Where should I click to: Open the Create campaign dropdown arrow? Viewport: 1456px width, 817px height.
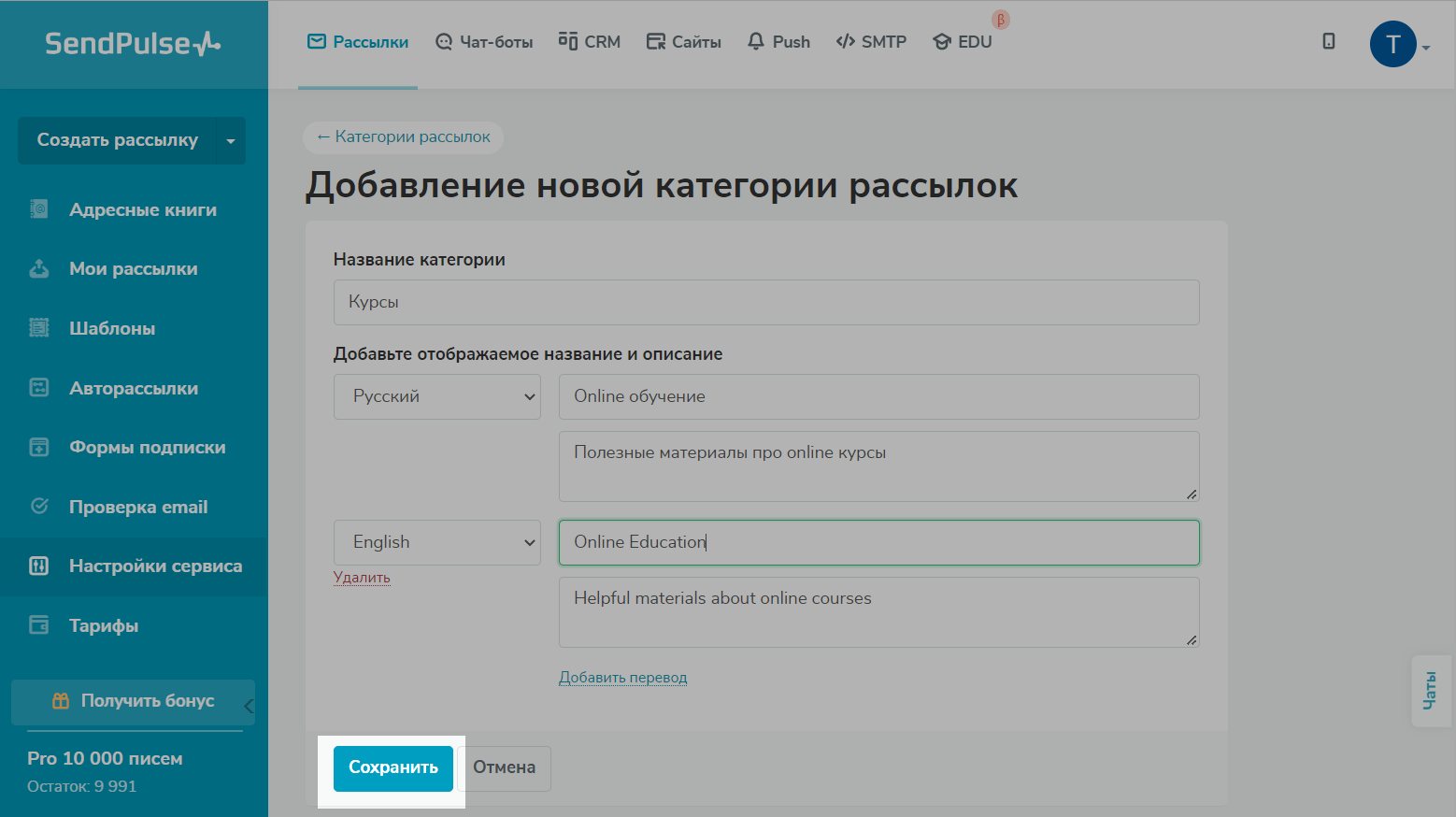(231, 141)
